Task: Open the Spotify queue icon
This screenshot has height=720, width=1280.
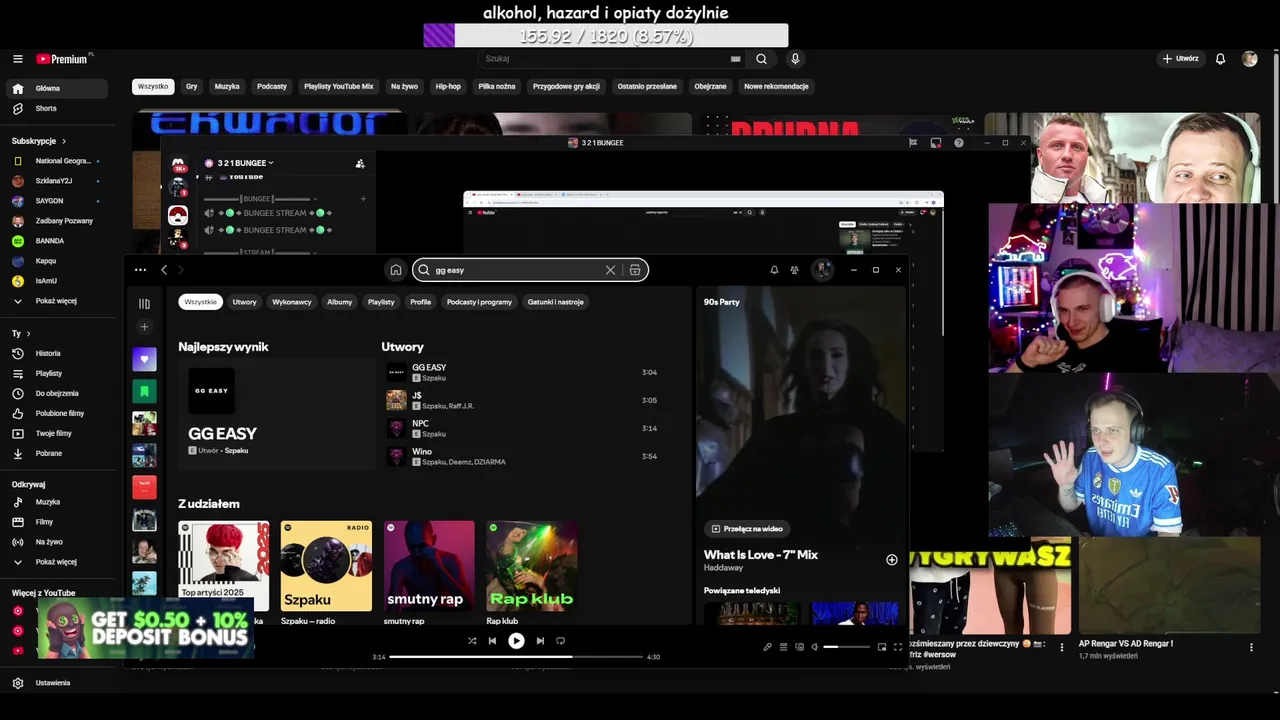Action: click(783, 647)
